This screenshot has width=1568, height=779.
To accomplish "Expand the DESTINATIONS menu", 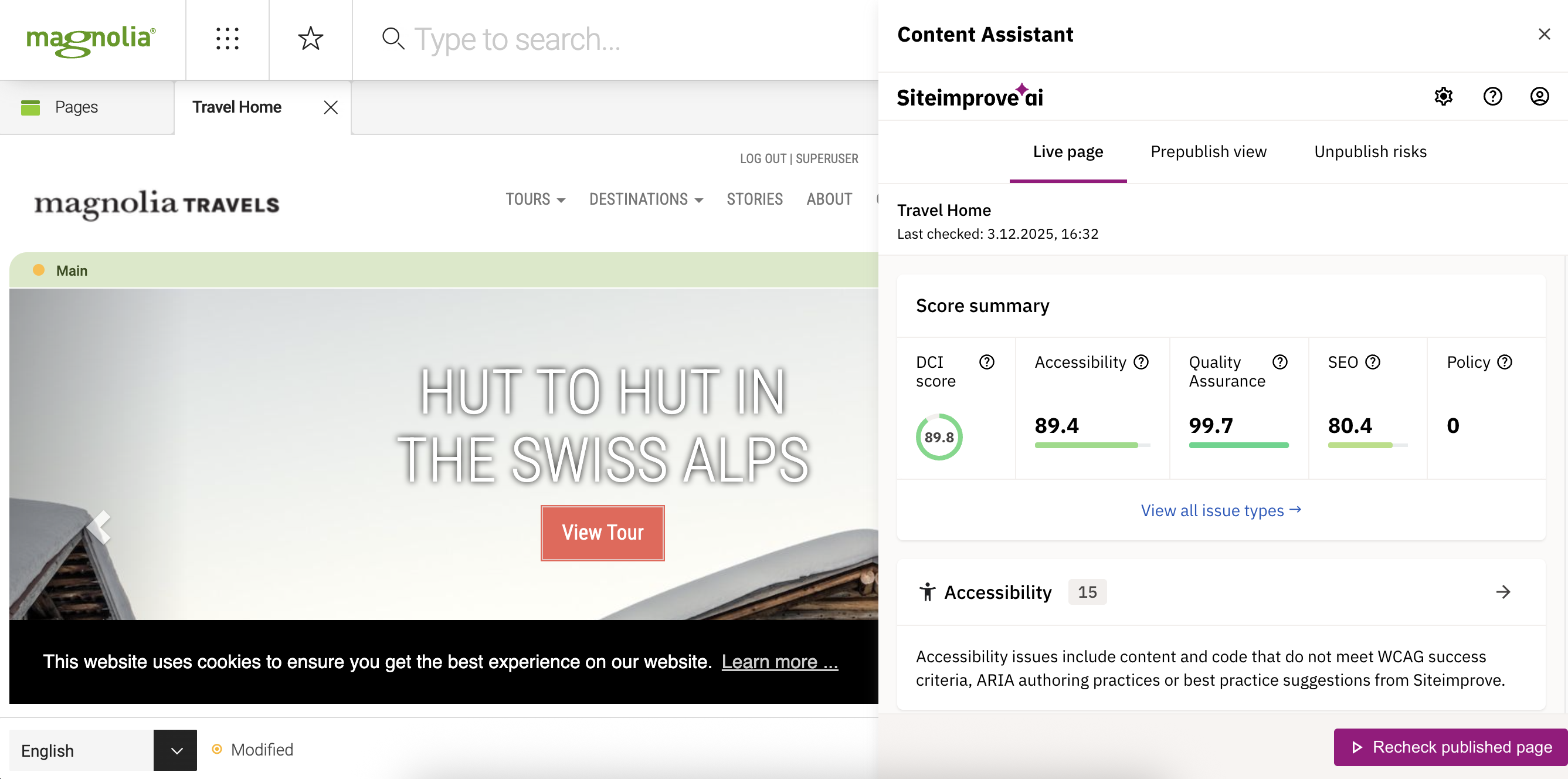I will tap(646, 199).
